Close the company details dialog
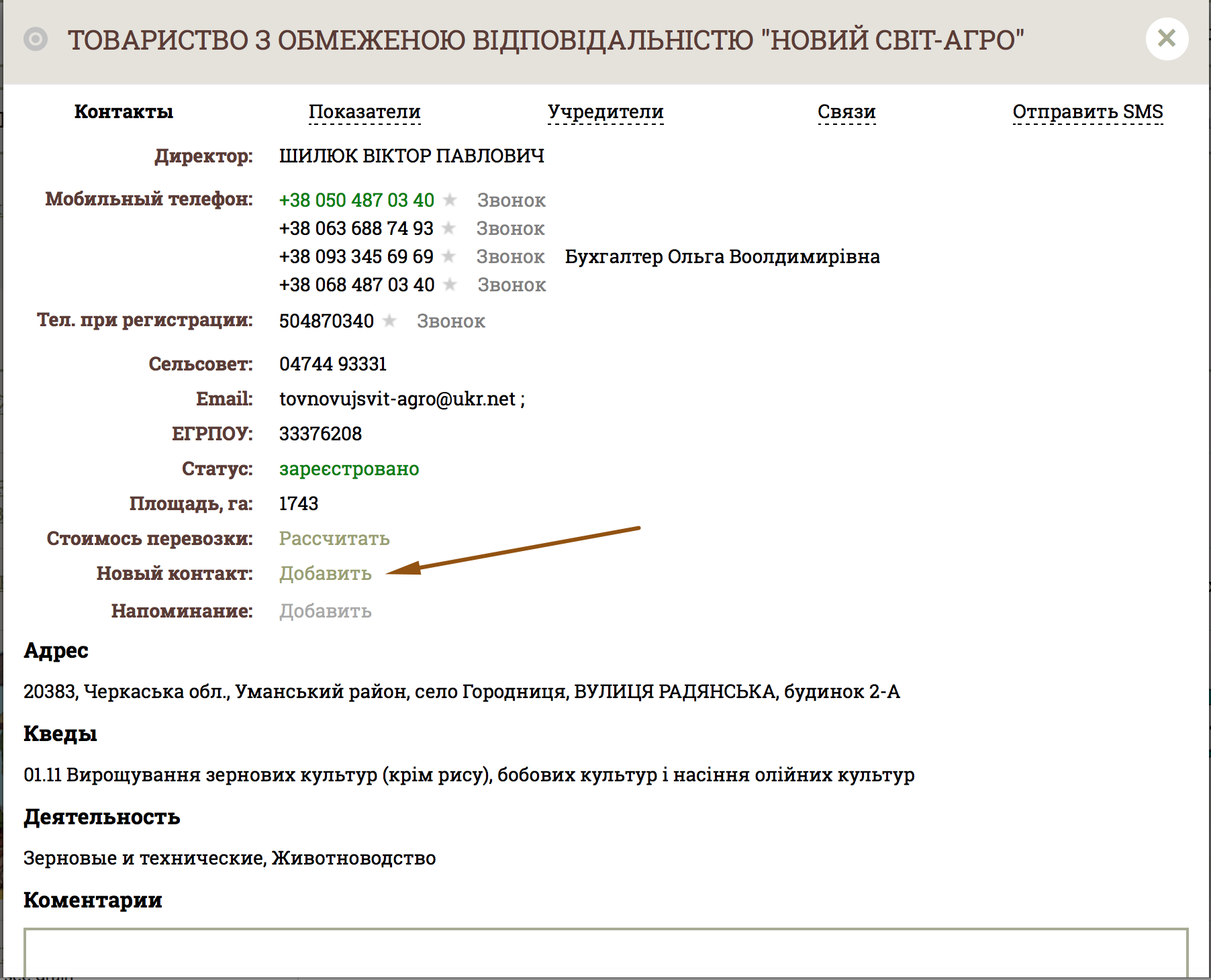Viewport: 1211px width, 980px height. [x=1167, y=39]
